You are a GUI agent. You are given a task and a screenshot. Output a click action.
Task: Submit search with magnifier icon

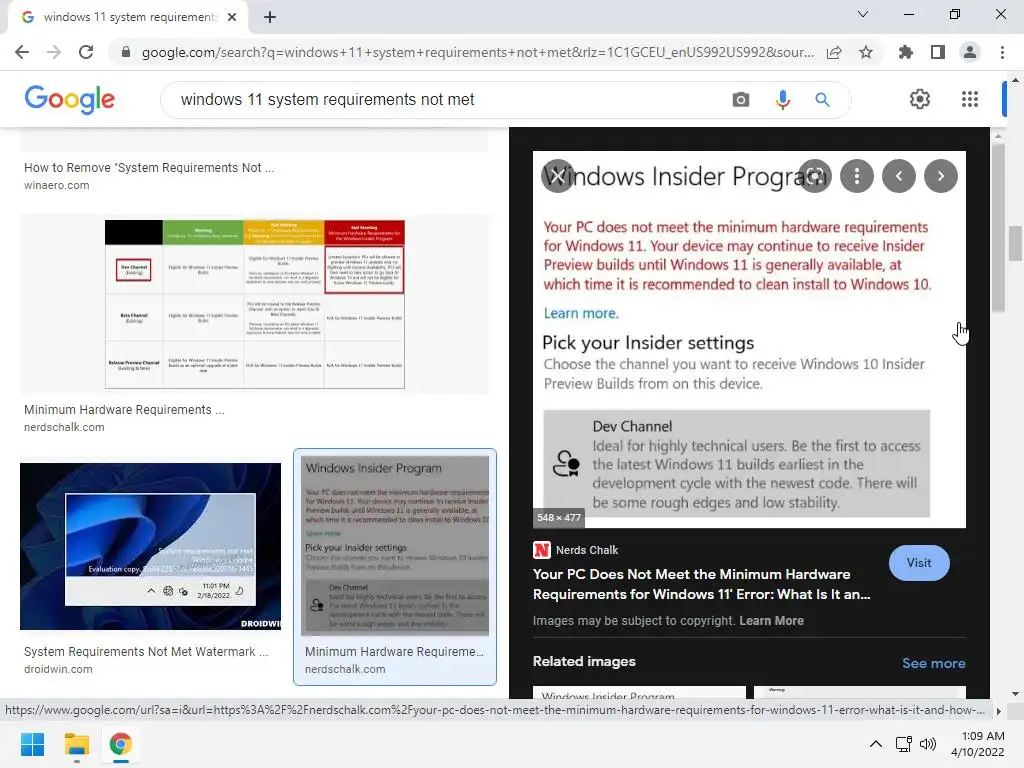click(822, 99)
